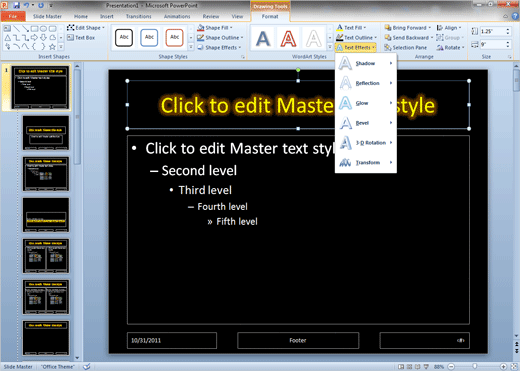Screen dimensions: 520x371
Task: Open the Selection Pane
Action: pyautogui.click(x=405, y=48)
